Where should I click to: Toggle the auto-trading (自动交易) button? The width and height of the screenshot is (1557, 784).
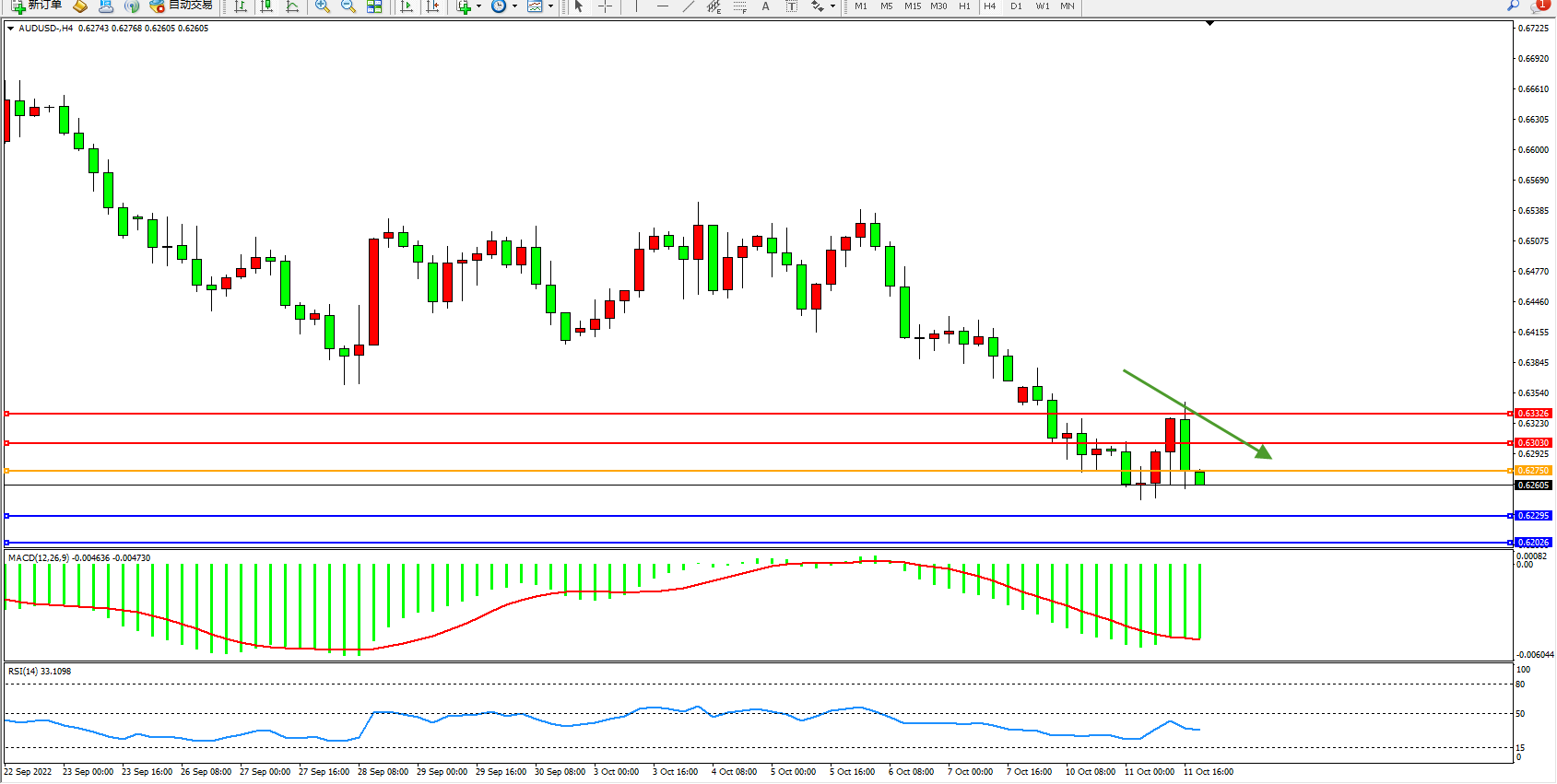(x=182, y=6)
